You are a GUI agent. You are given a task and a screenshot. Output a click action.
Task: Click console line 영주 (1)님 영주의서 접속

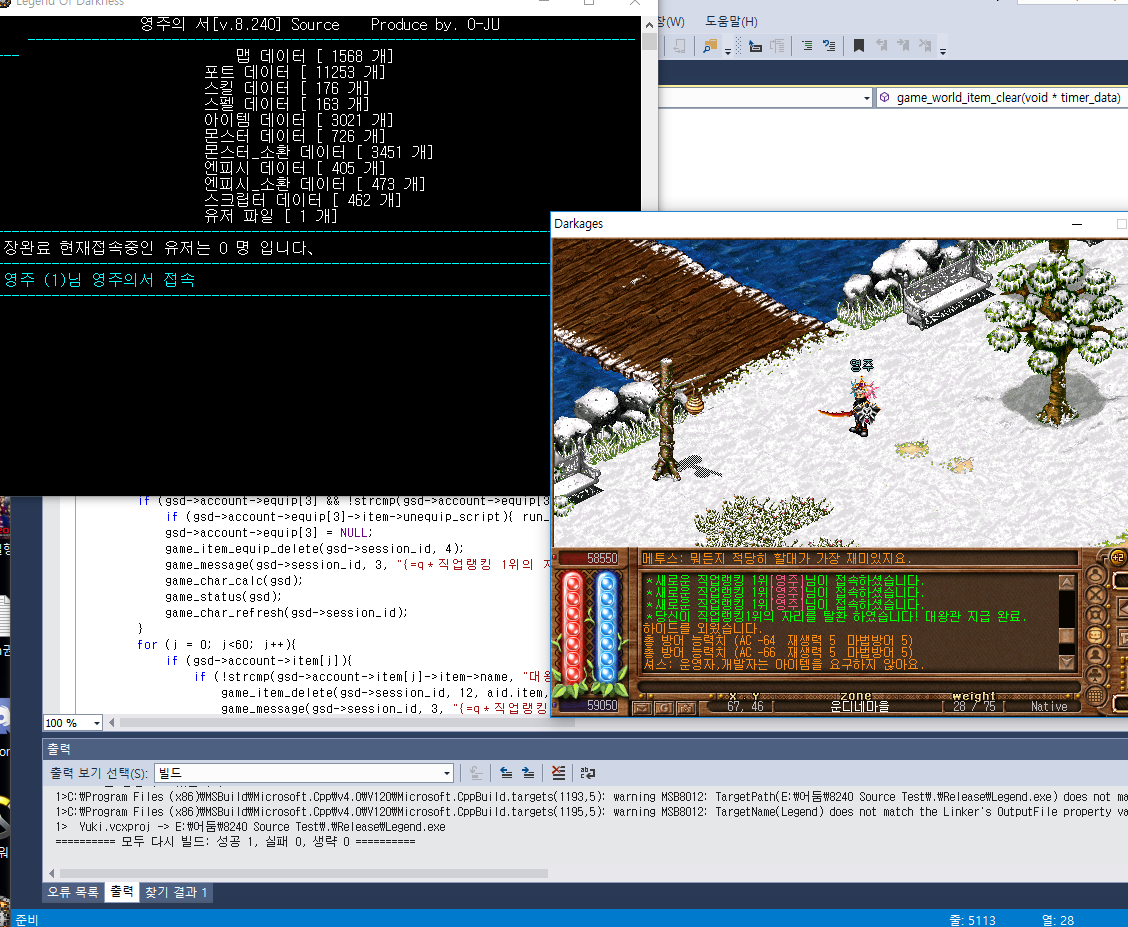click(x=99, y=280)
